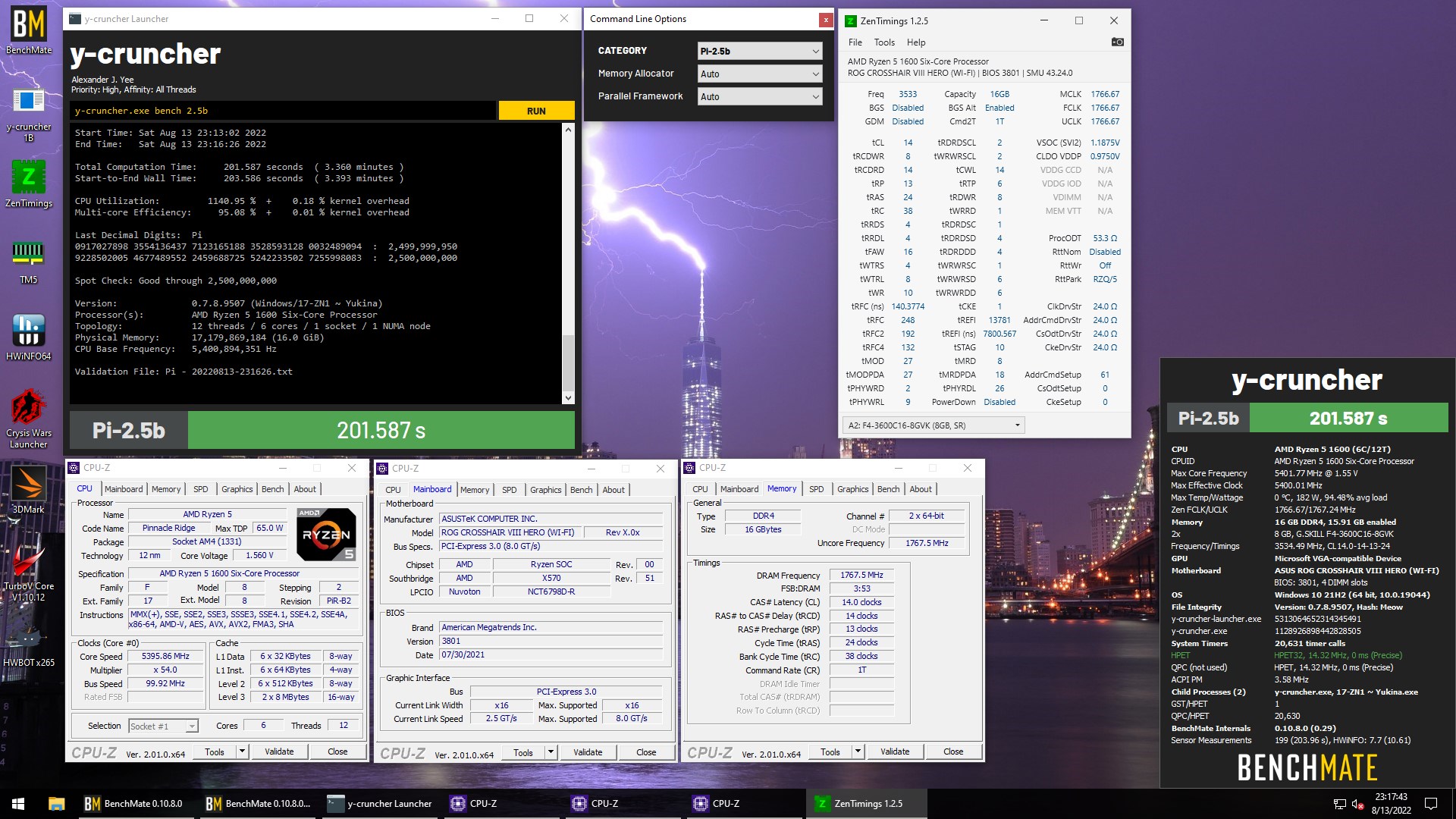This screenshot has height=819, width=1456.
Task: Open the About tab in Memory CPU-Z window
Action: 921,489
